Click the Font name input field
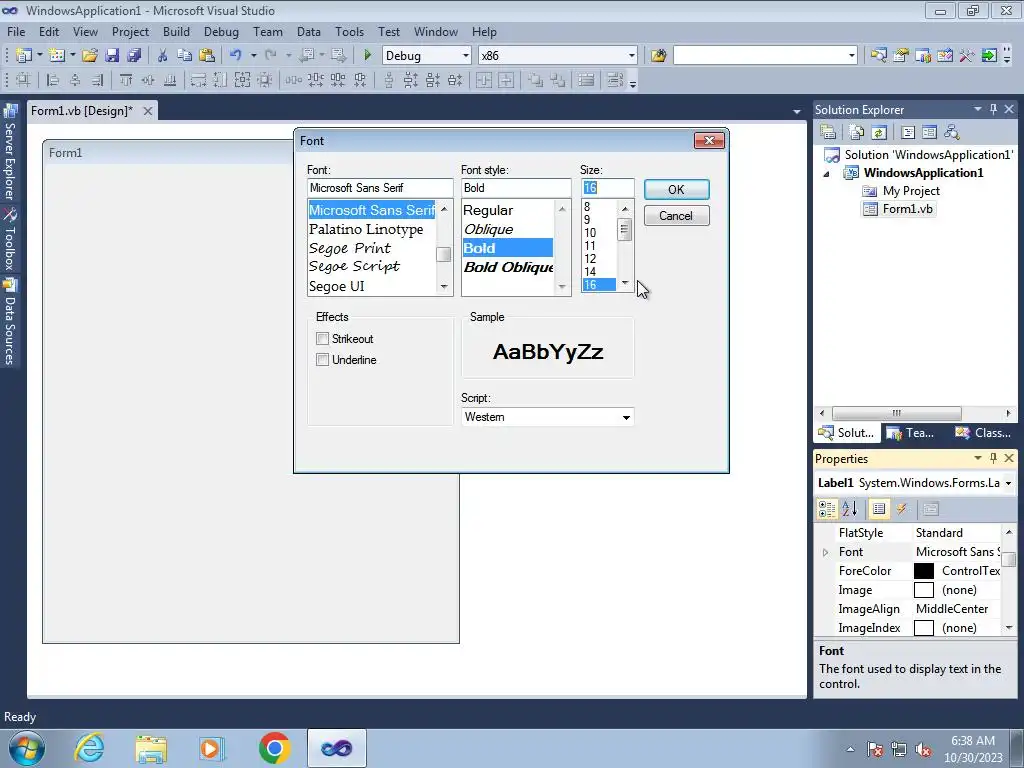 pos(380,188)
